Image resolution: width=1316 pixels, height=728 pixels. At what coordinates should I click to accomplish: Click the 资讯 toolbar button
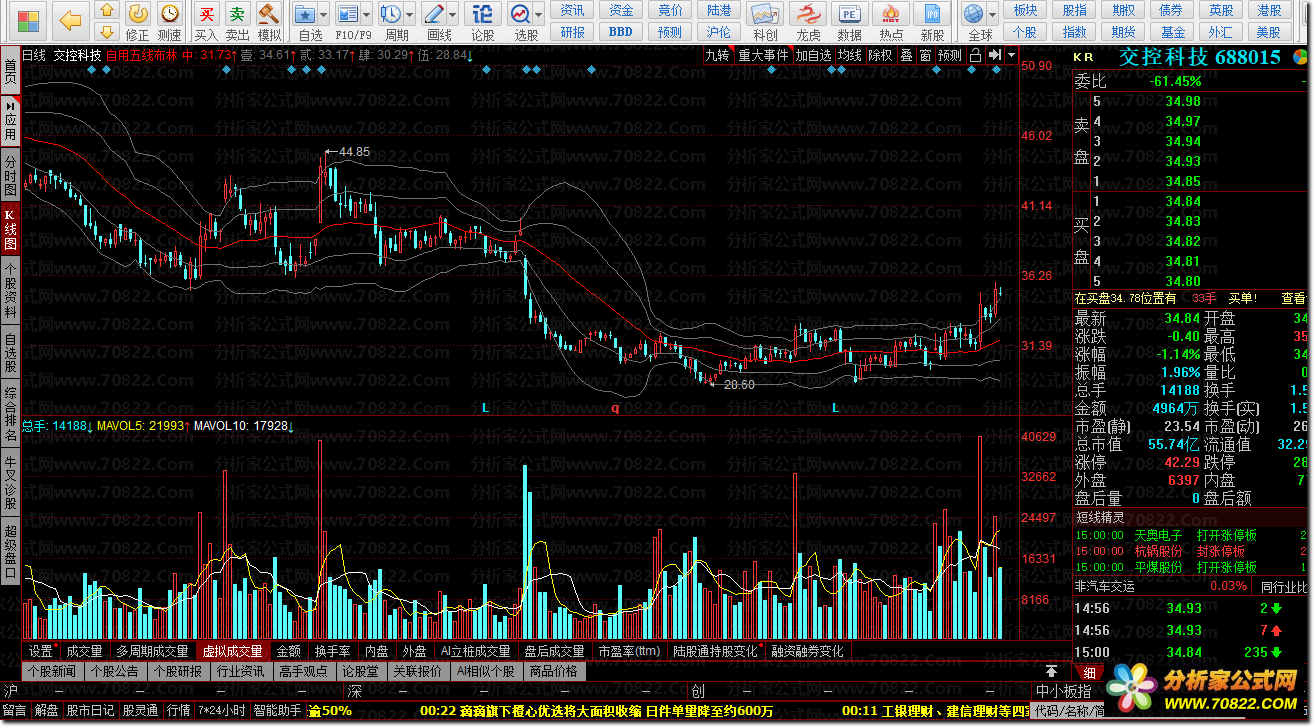573,10
